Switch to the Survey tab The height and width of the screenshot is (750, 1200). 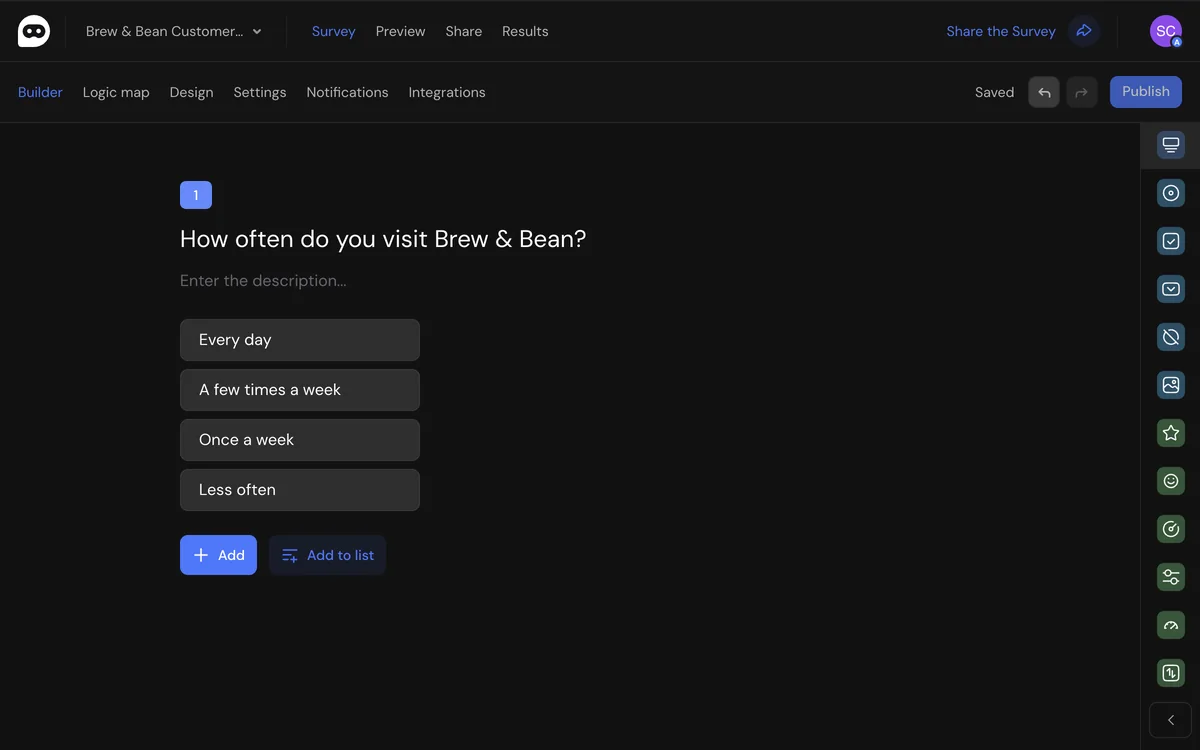click(x=333, y=31)
